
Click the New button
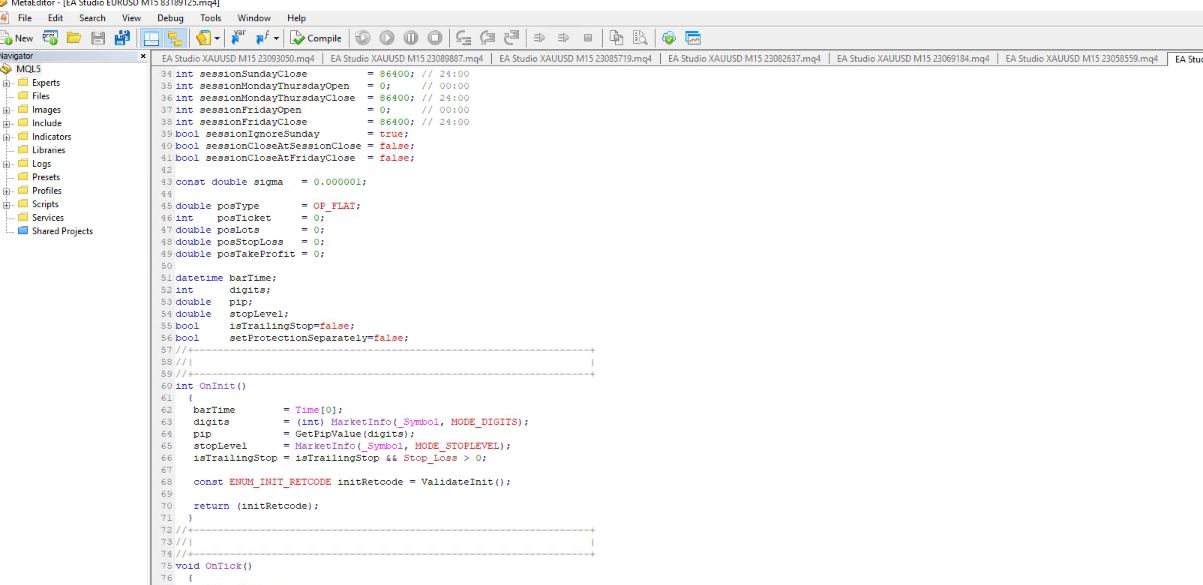tap(20, 37)
